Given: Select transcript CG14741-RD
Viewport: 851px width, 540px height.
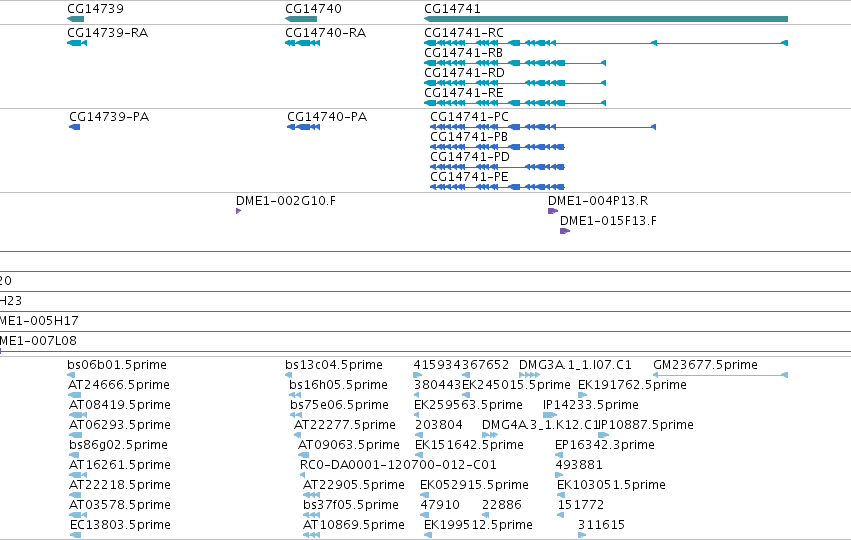Looking at the screenshot, I should point(465,73).
